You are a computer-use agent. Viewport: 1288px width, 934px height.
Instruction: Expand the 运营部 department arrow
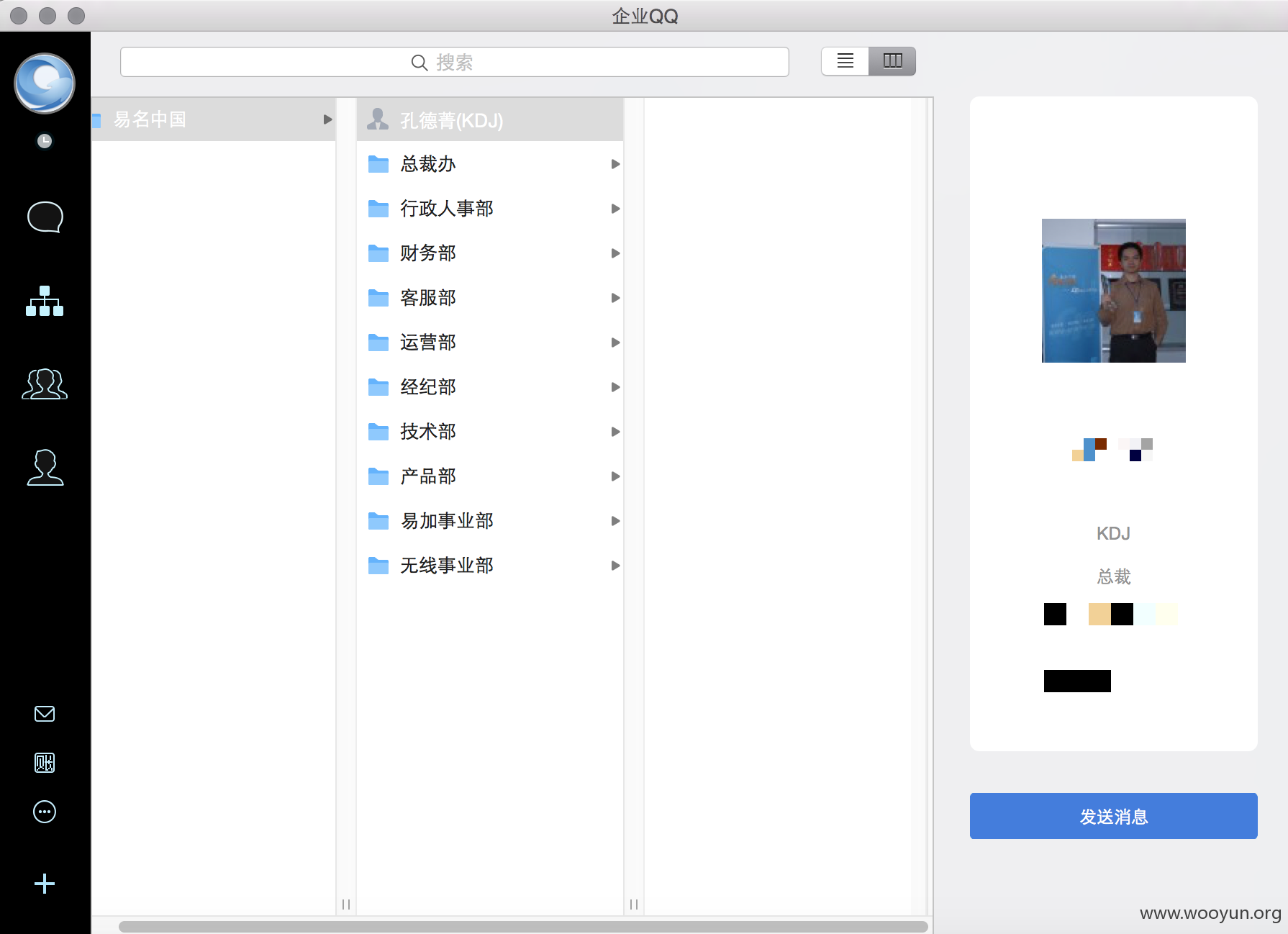click(x=615, y=343)
